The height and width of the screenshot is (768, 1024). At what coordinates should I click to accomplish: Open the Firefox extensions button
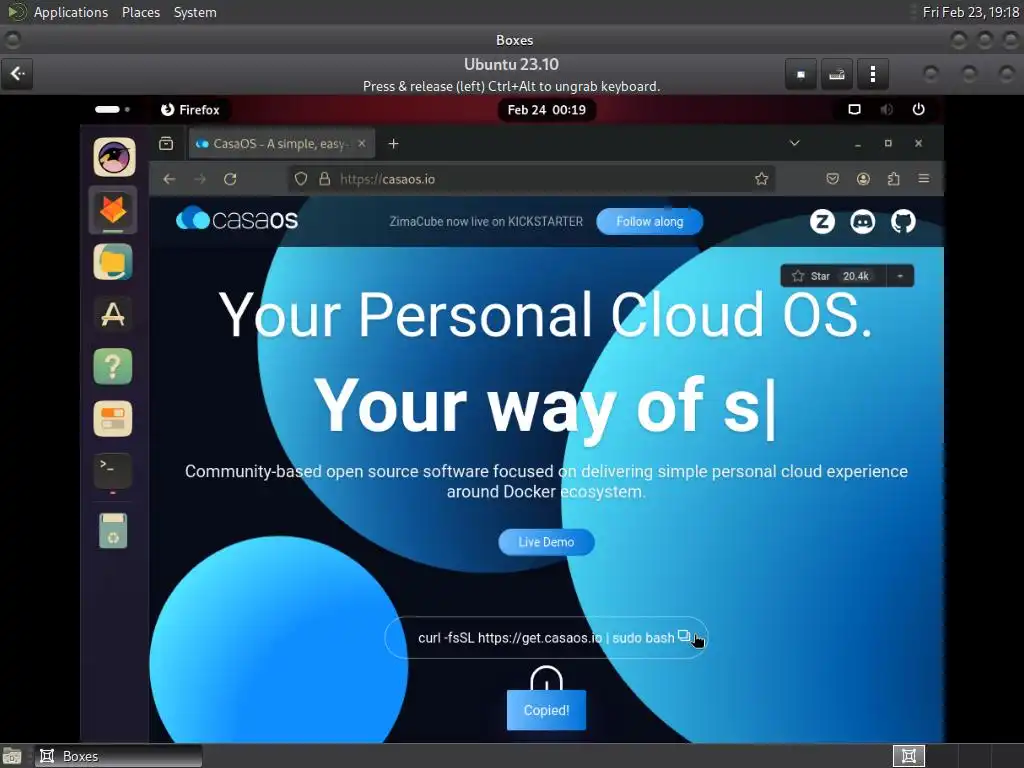click(x=893, y=179)
